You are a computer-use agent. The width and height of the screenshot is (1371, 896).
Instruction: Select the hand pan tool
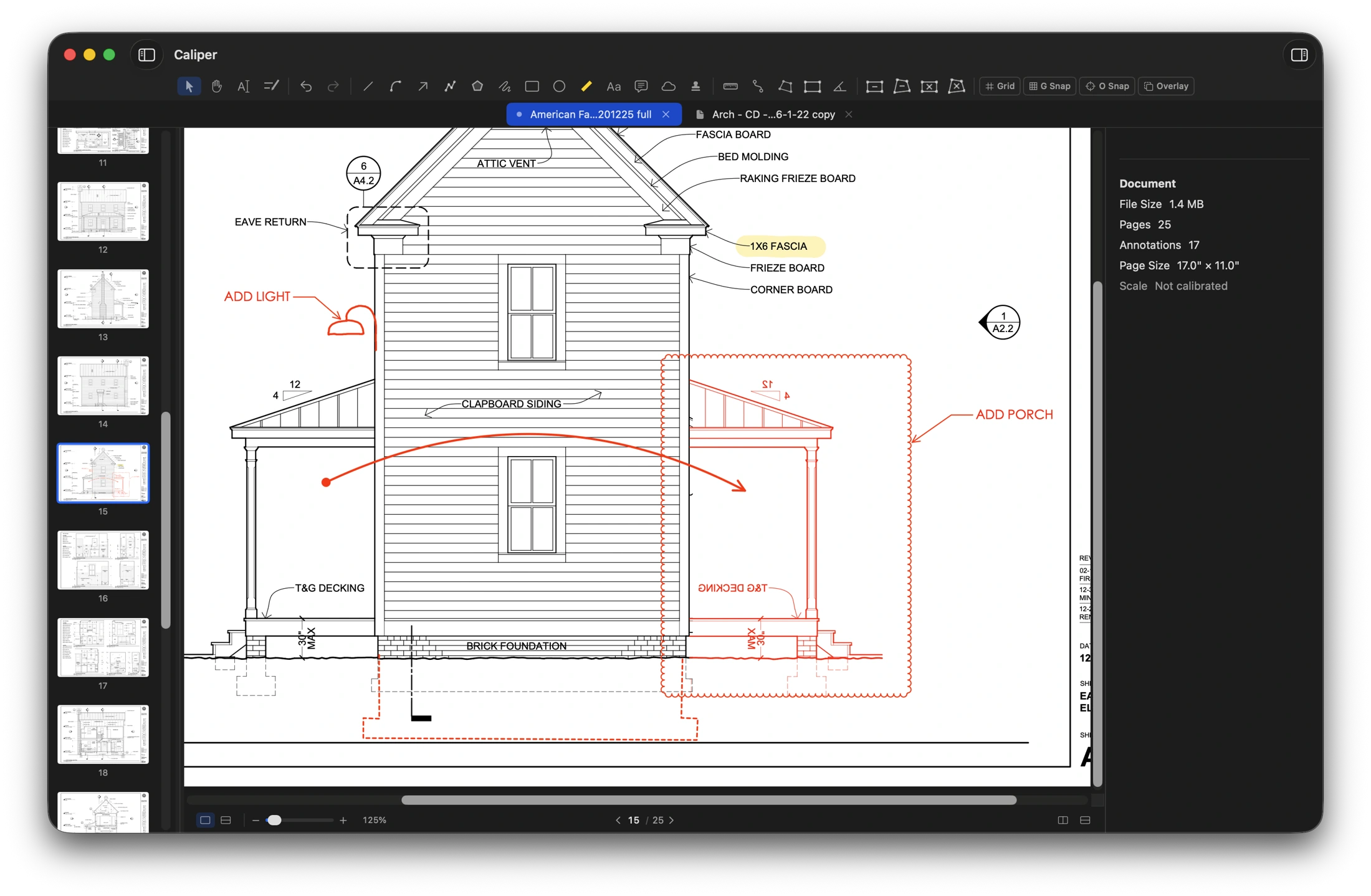(216, 86)
